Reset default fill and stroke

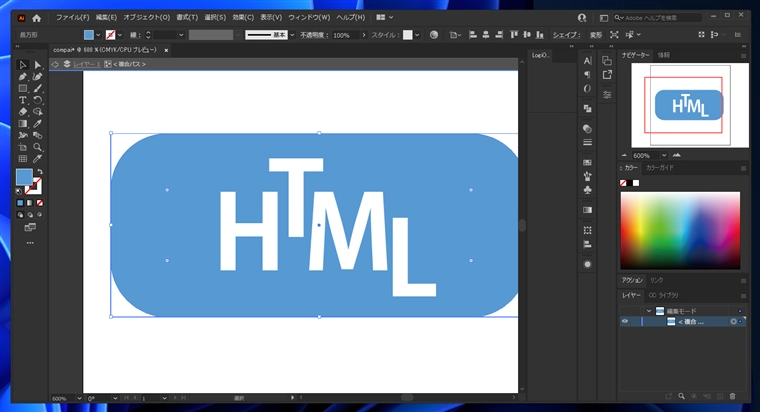pyautogui.click(x=19, y=191)
